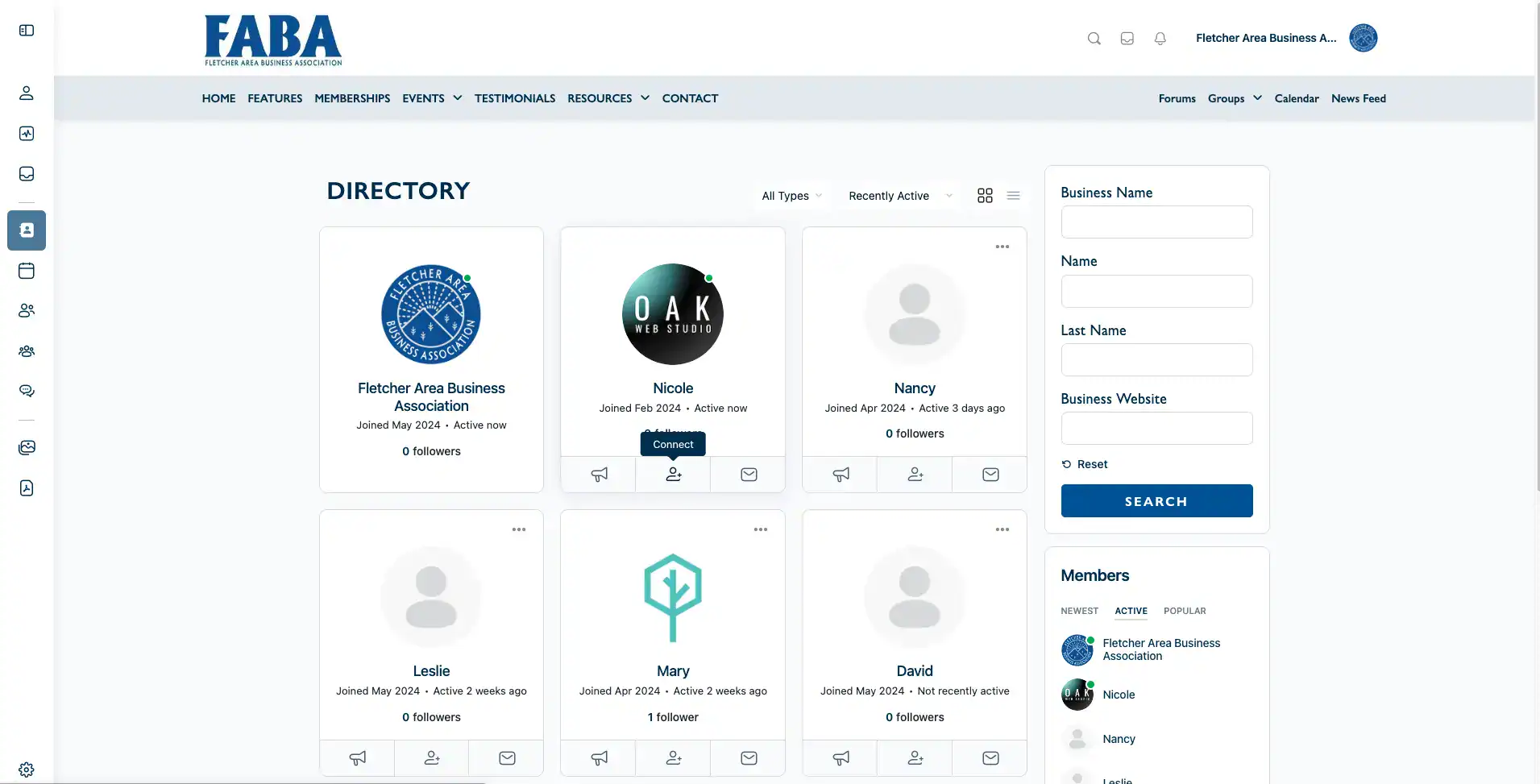1540x784 pixels.
Task: Open the Memberships menu item
Action: [352, 98]
